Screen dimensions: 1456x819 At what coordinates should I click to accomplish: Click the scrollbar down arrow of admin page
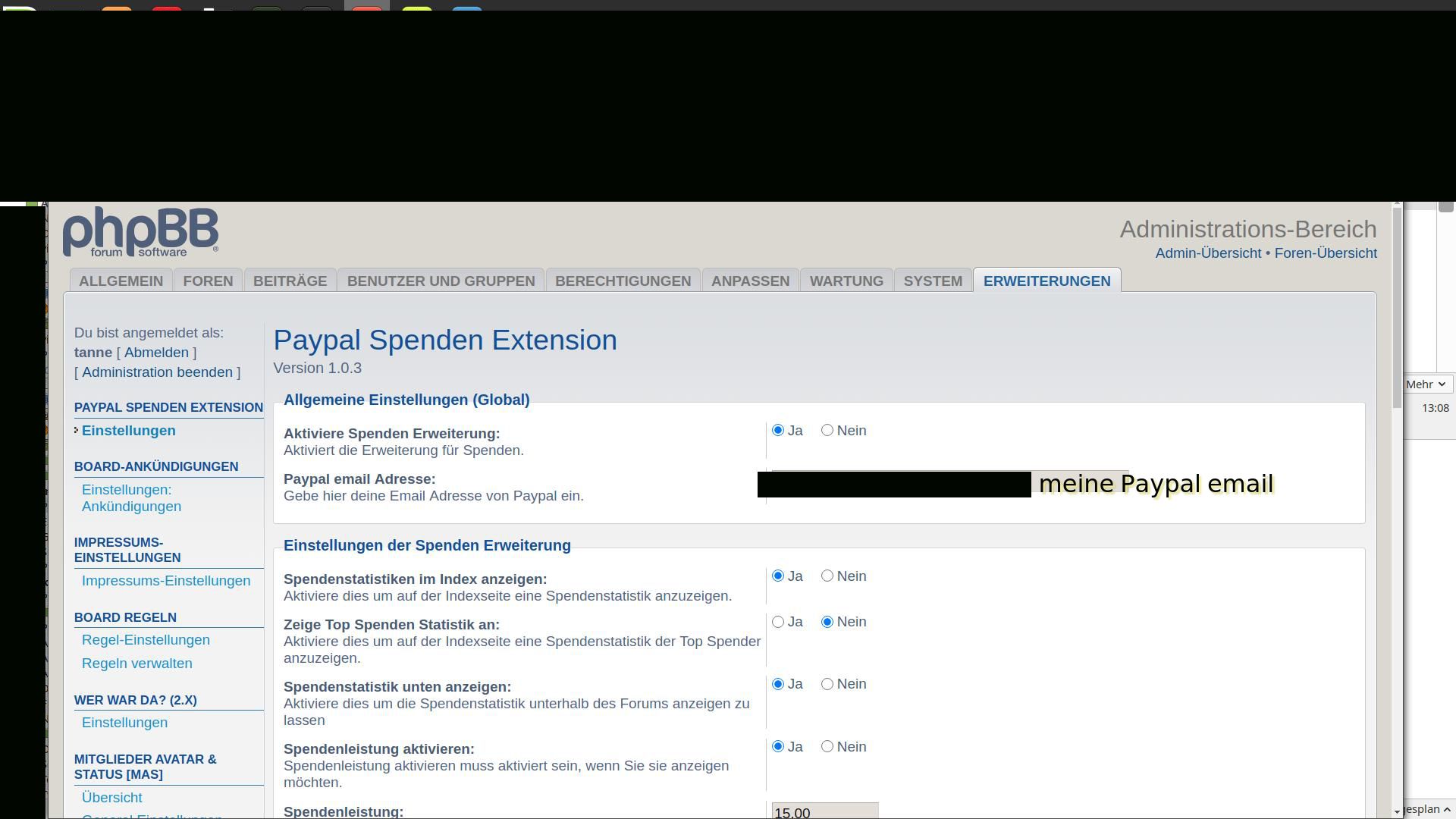pos(1397,812)
